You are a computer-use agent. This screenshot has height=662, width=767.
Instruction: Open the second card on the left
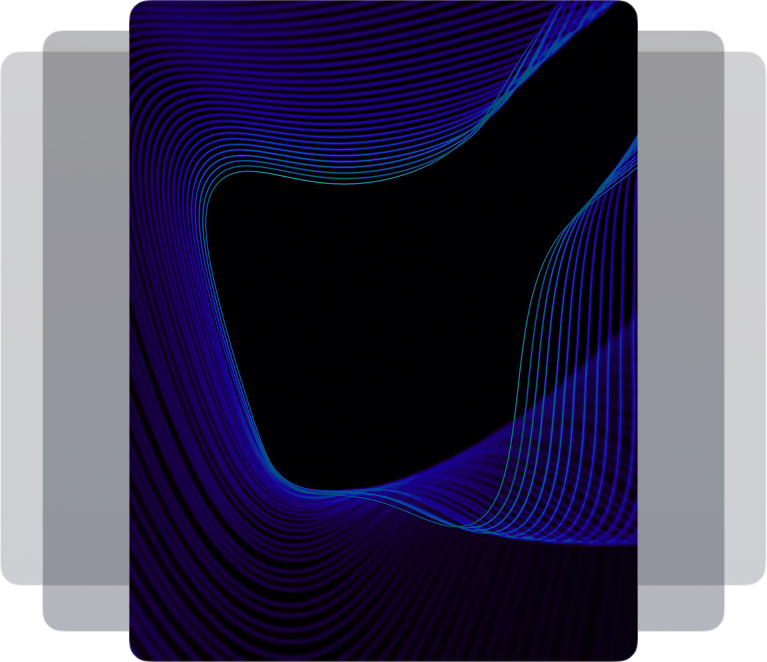click(x=86, y=330)
